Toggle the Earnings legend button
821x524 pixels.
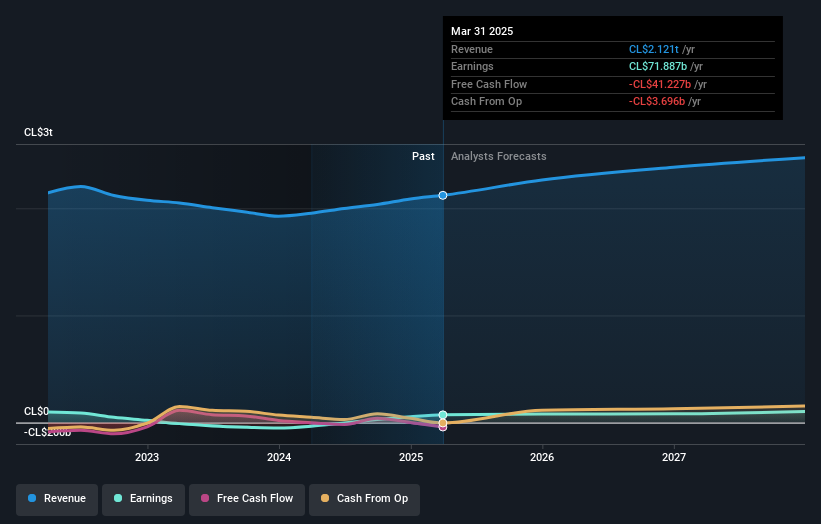[x=143, y=499]
